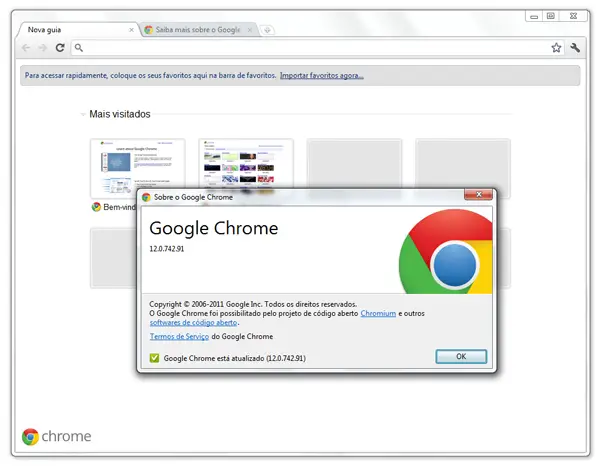Reload the current page
Screen dimensions: 600x468
60,48
